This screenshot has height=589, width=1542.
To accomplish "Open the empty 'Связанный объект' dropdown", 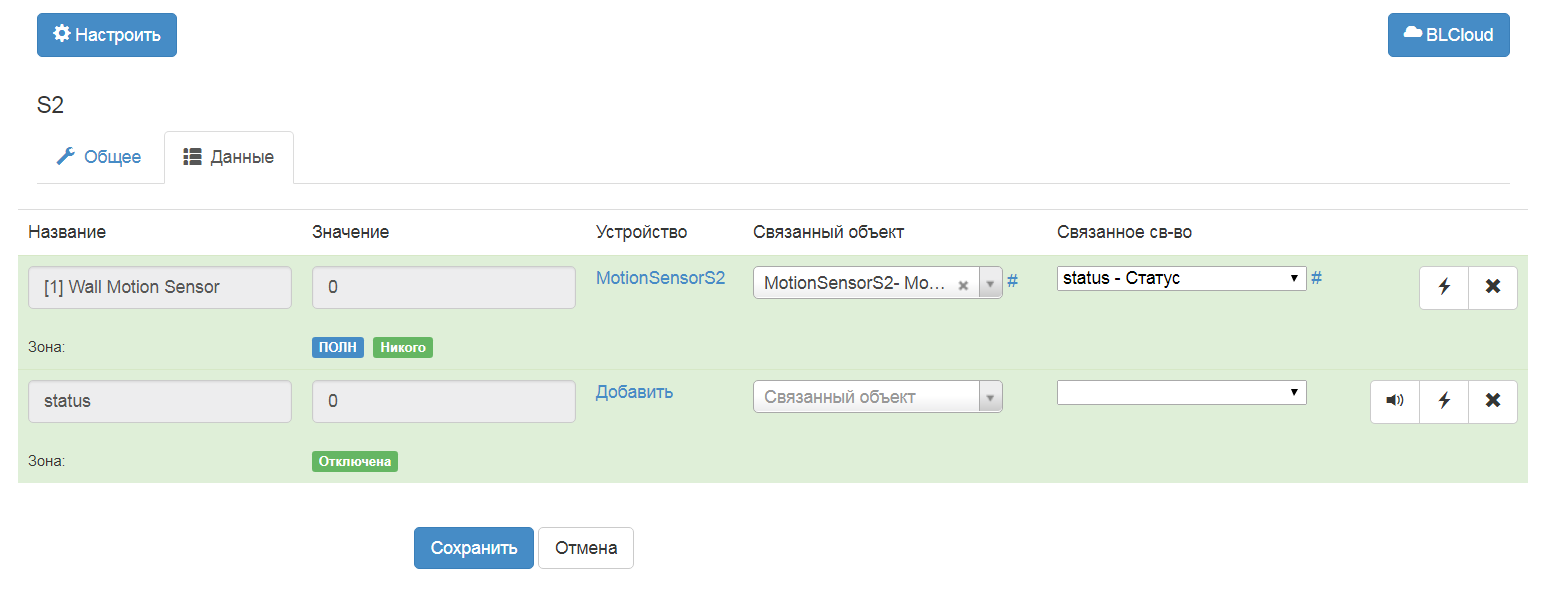I will coord(877,397).
